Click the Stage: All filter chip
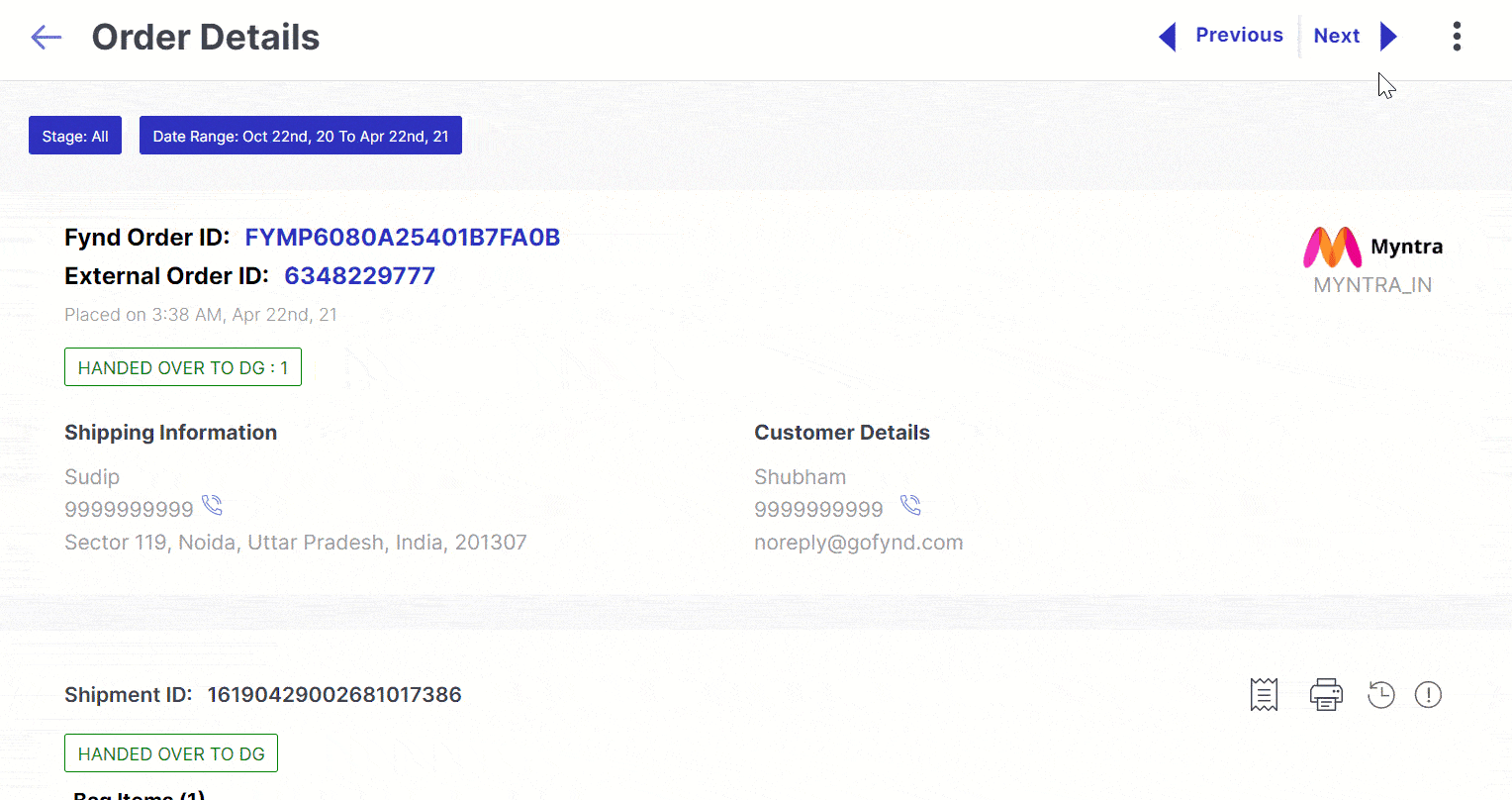The width and height of the screenshot is (1512, 800). pyautogui.click(x=75, y=136)
